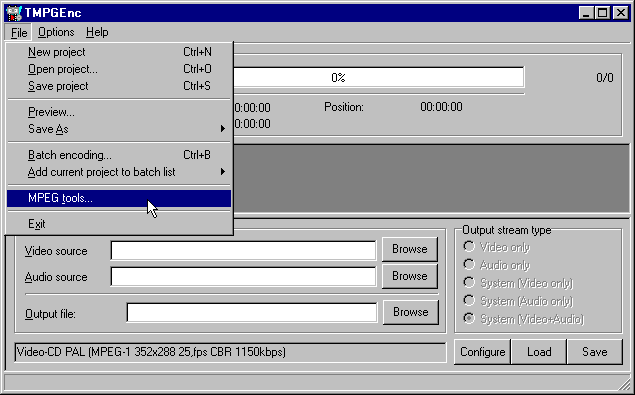
Task: Focus the Video source input field
Action: click(243, 251)
